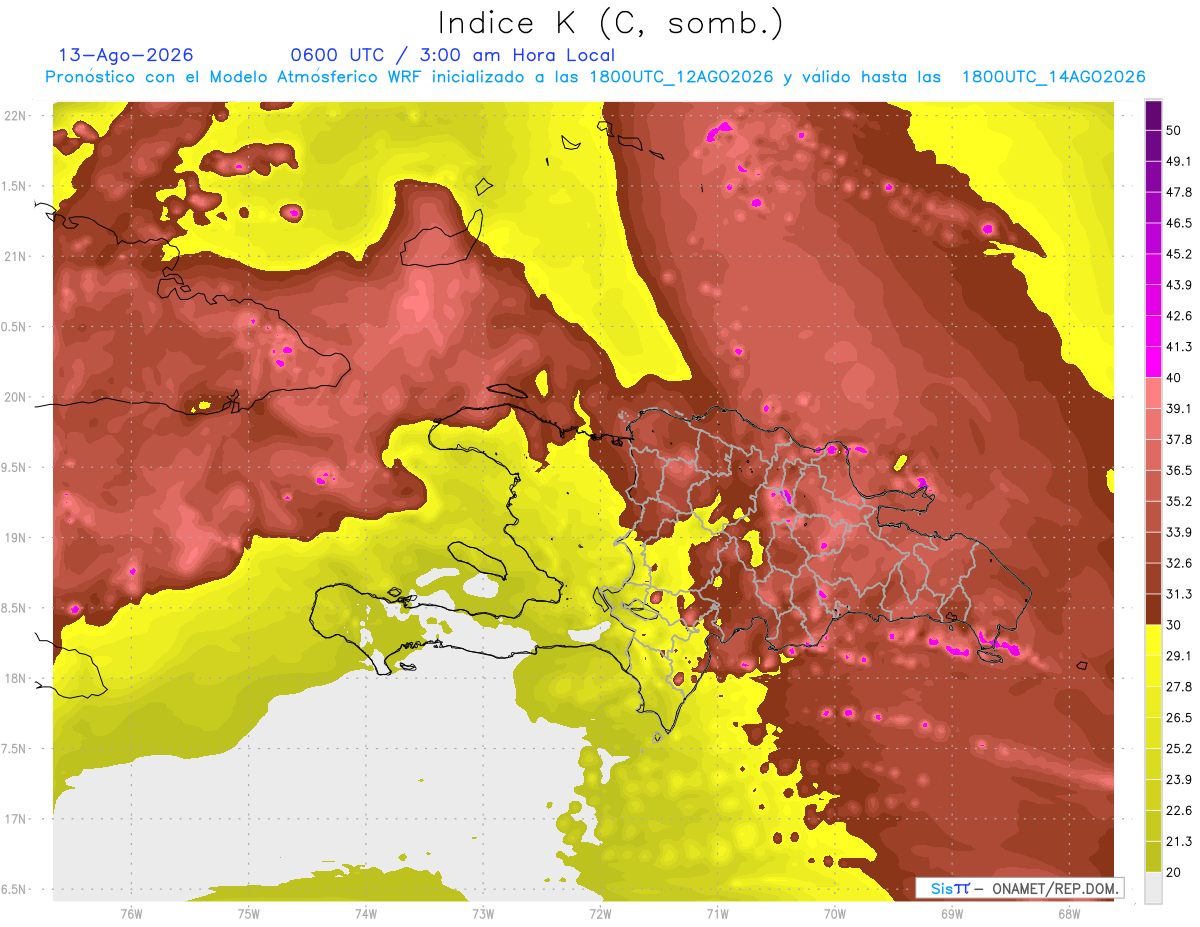
Task: Select the light gray swatch below 20
Action: point(1153,888)
